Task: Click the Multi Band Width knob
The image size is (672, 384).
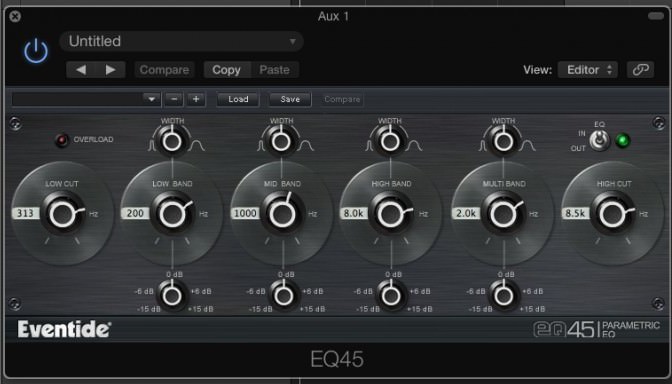Action: [x=504, y=141]
